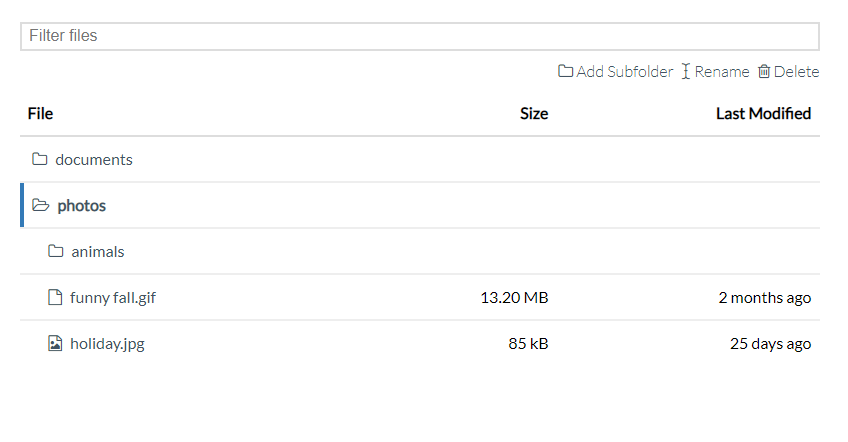Click the funny fall.gif file icon
This screenshot has width=848, height=442.
56,298
